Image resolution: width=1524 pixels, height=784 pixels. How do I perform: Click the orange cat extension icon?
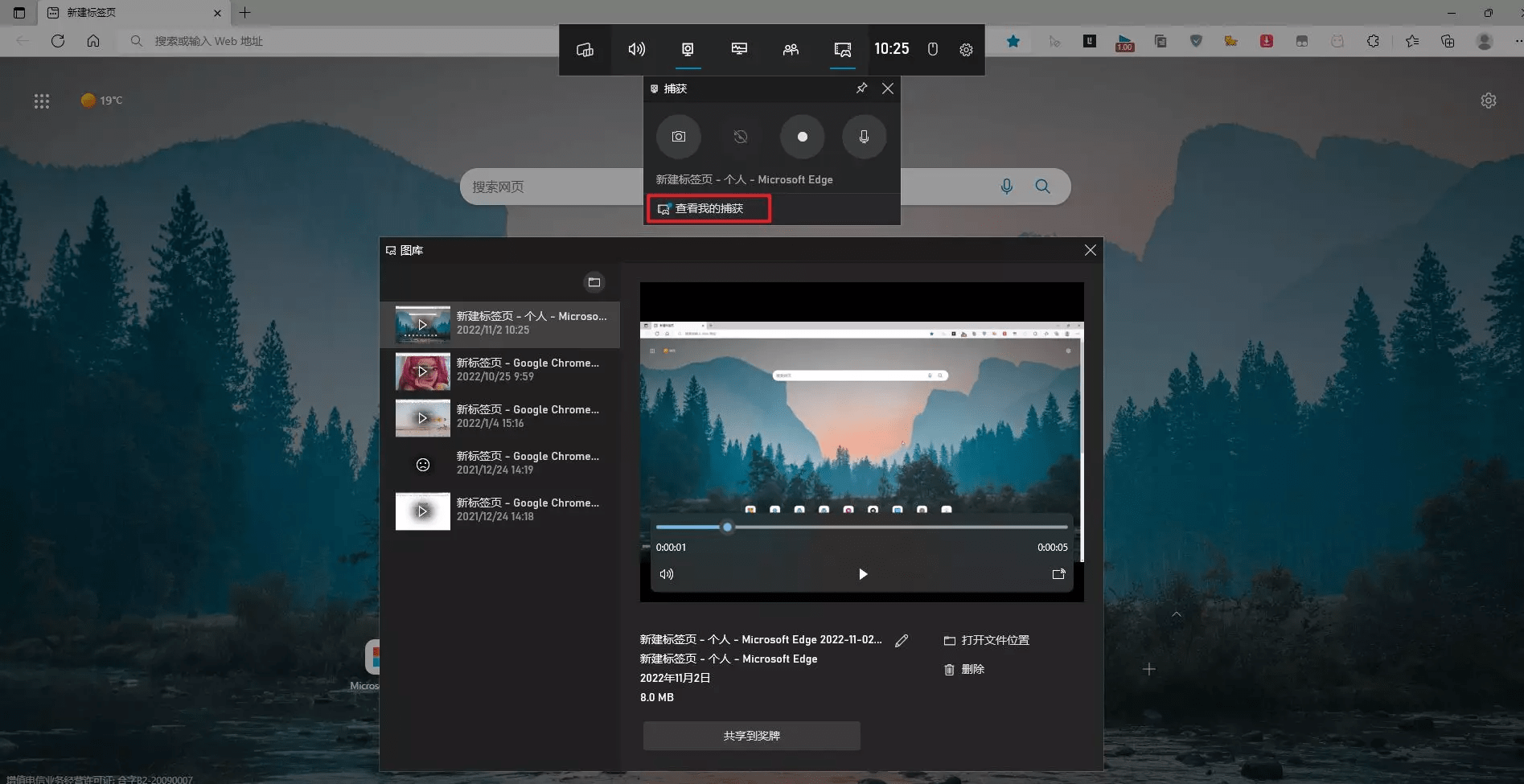point(1231,41)
